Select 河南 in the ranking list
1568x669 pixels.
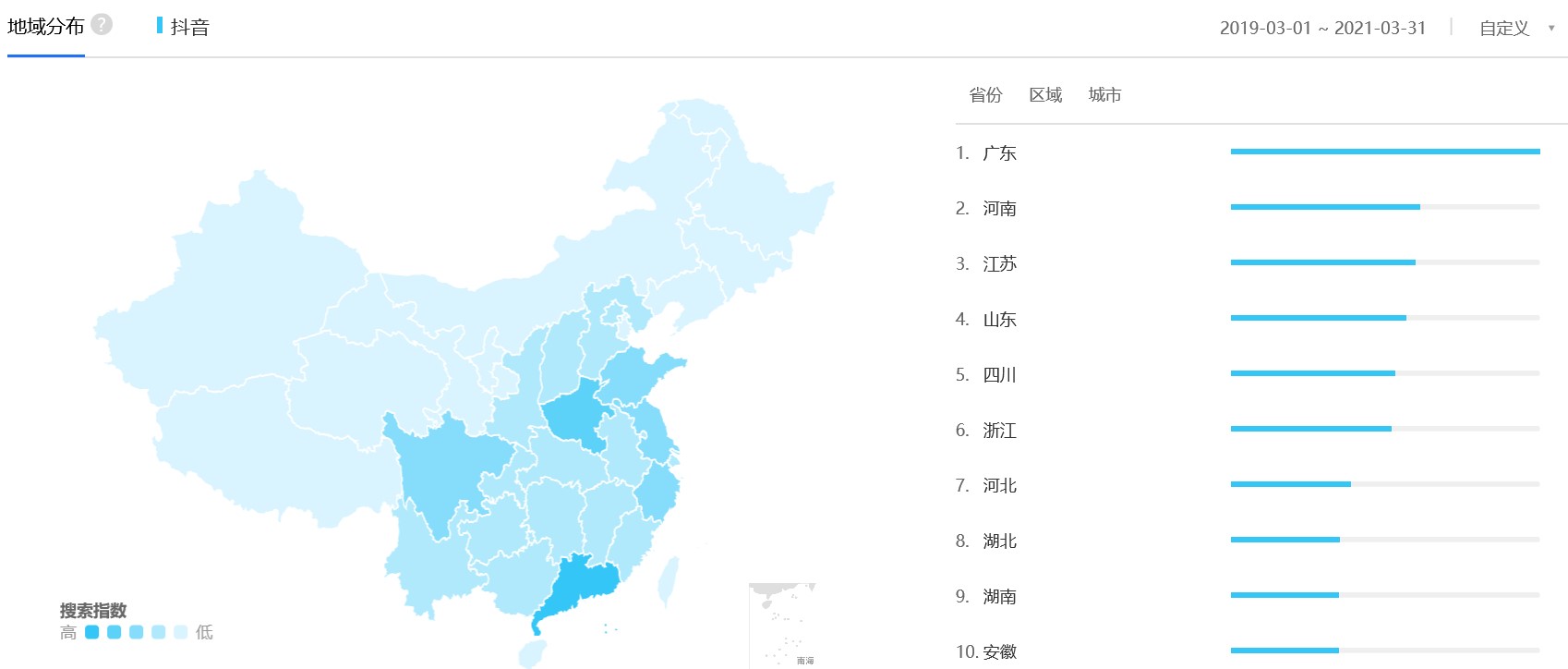(x=999, y=209)
